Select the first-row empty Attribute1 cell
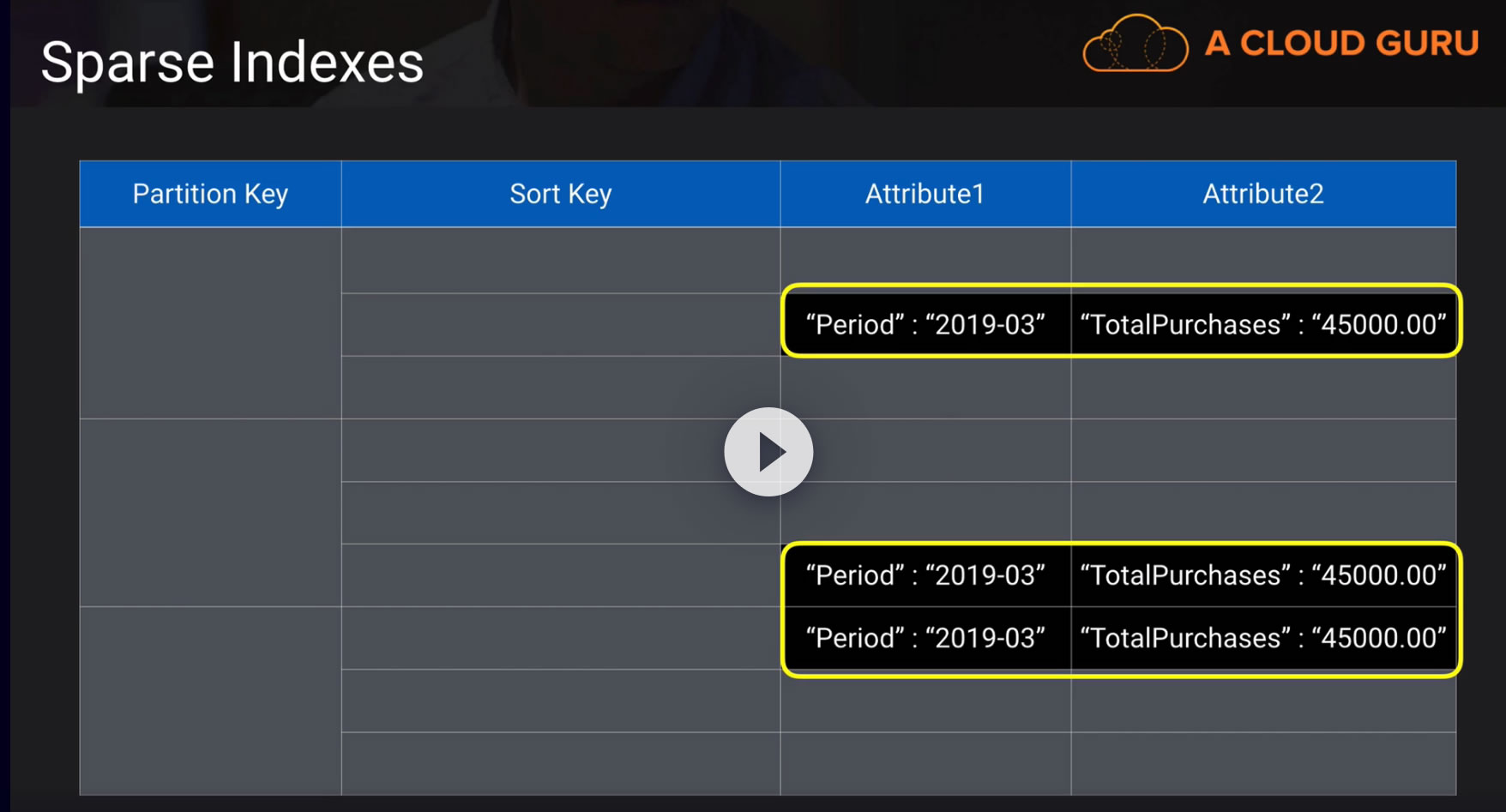The image size is (1506, 812). 925,257
